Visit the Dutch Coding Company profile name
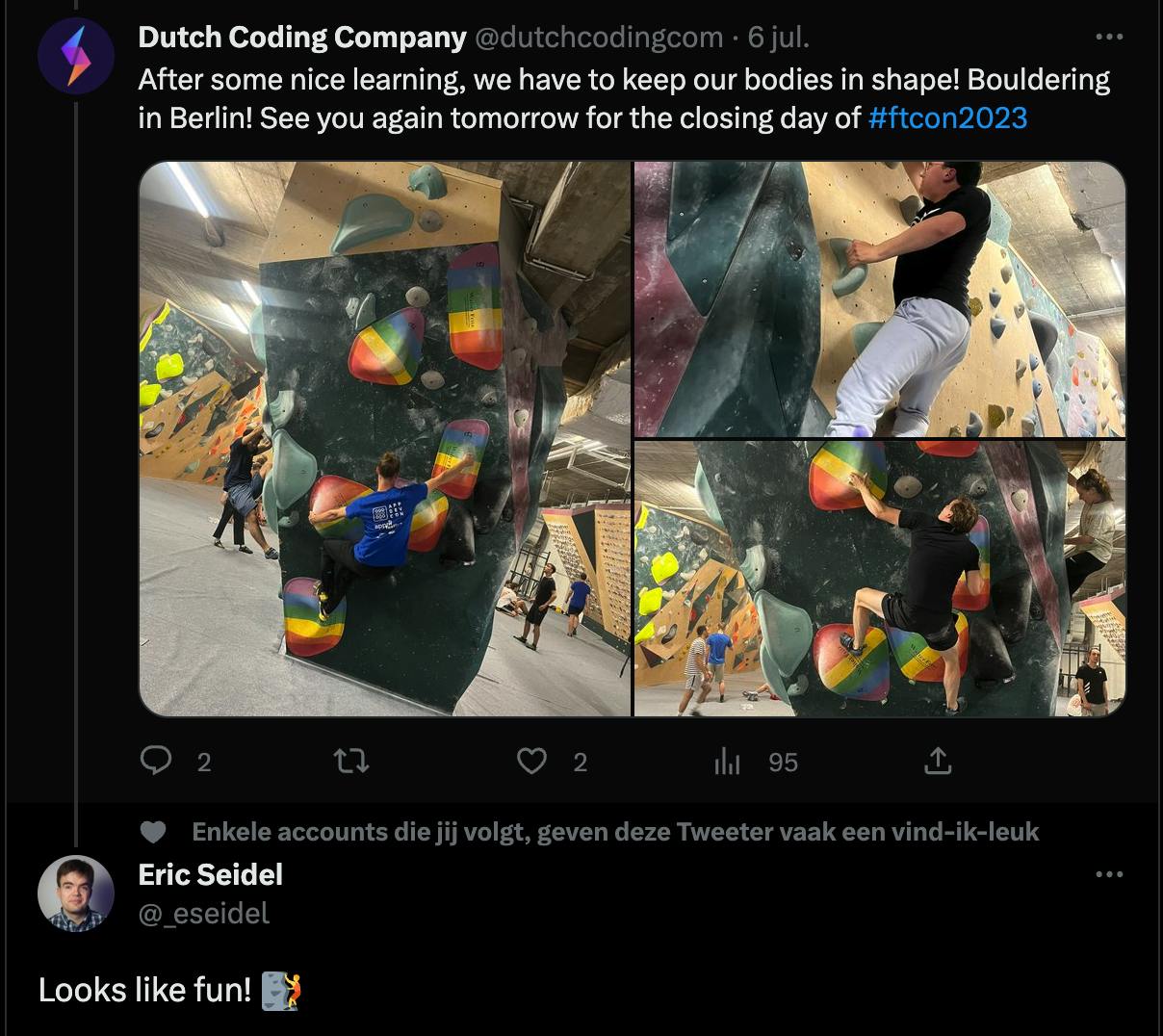 302,37
